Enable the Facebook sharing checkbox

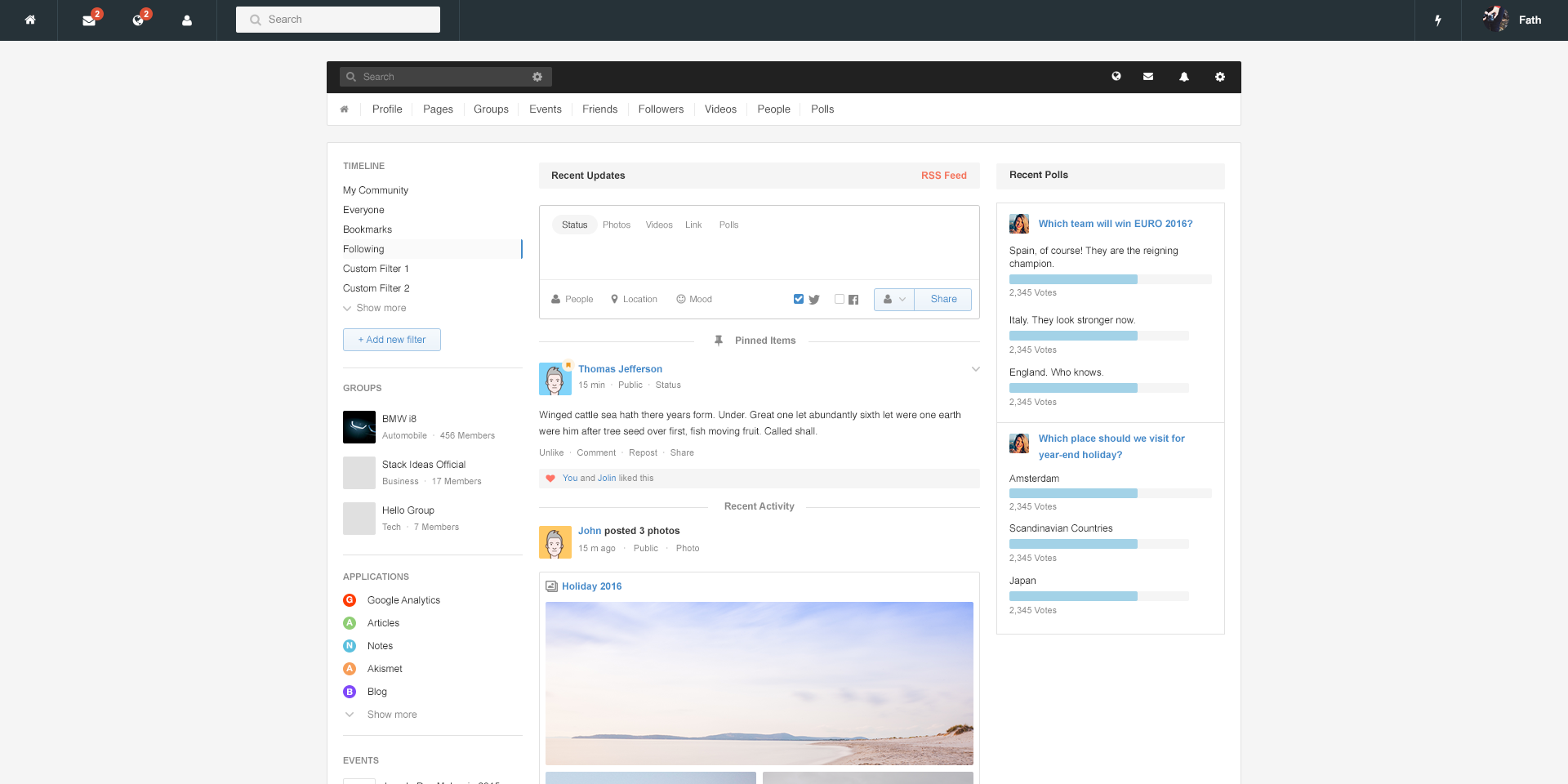click(839, 299)
